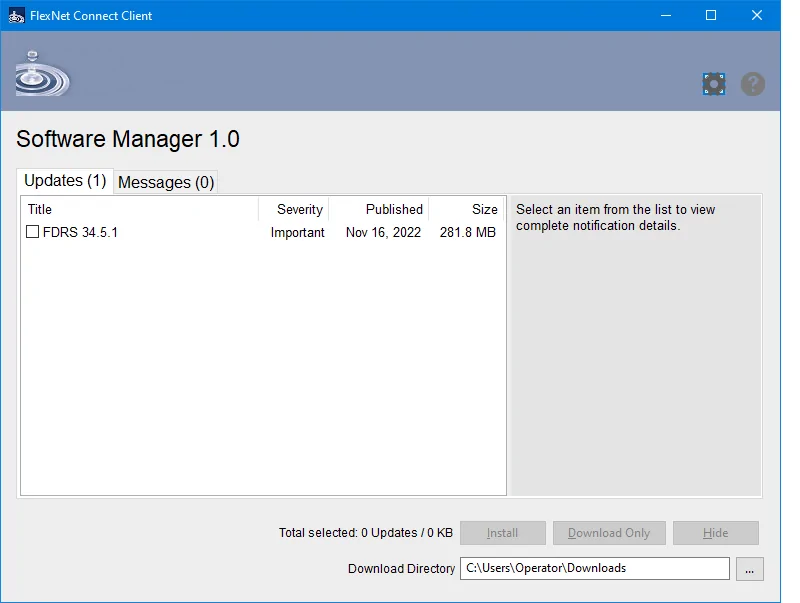The height and width of the screenshot is (603, 800).
Task: Click into the Download Directory path field
Action: [x=594, y=568]
